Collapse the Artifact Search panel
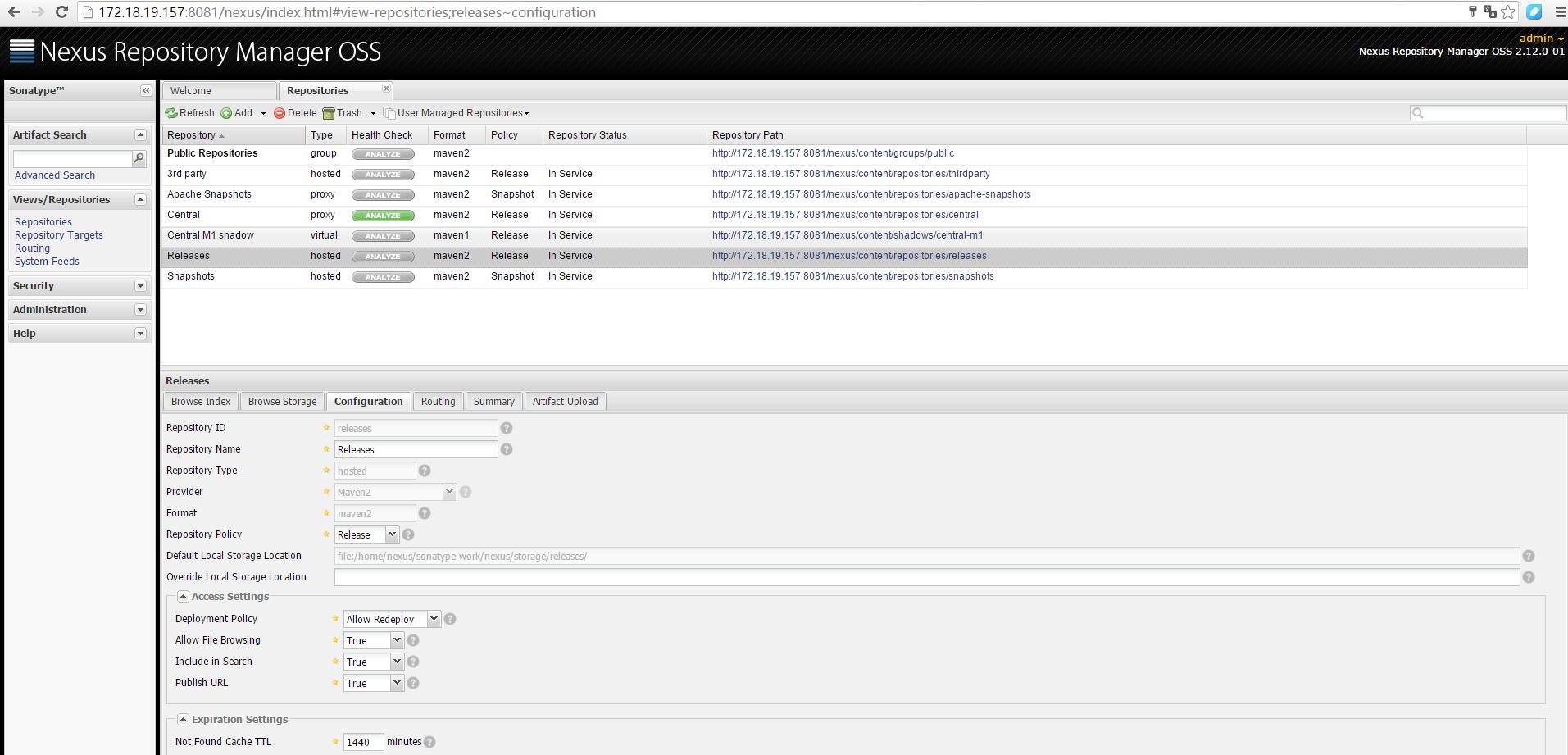 [x=140, y=134]
